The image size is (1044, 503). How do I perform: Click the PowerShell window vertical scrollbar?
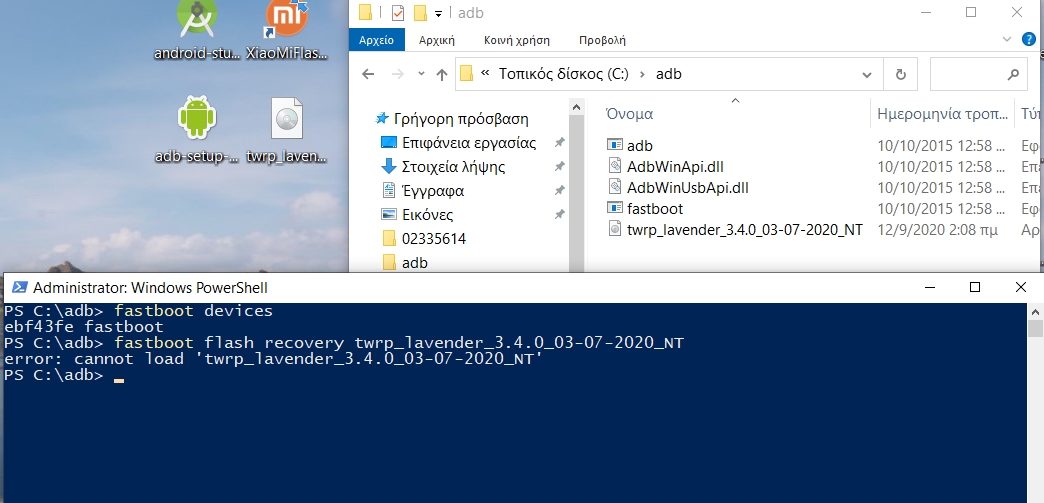1035,400
